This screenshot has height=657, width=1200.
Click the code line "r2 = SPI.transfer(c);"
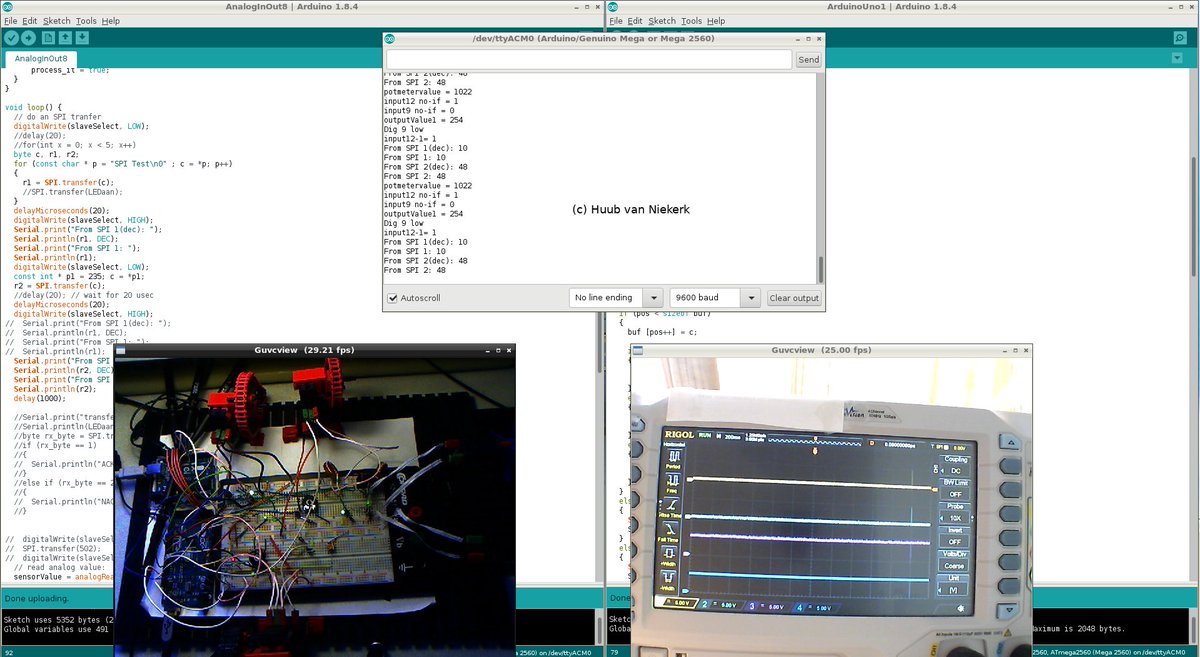coord(60,285)
